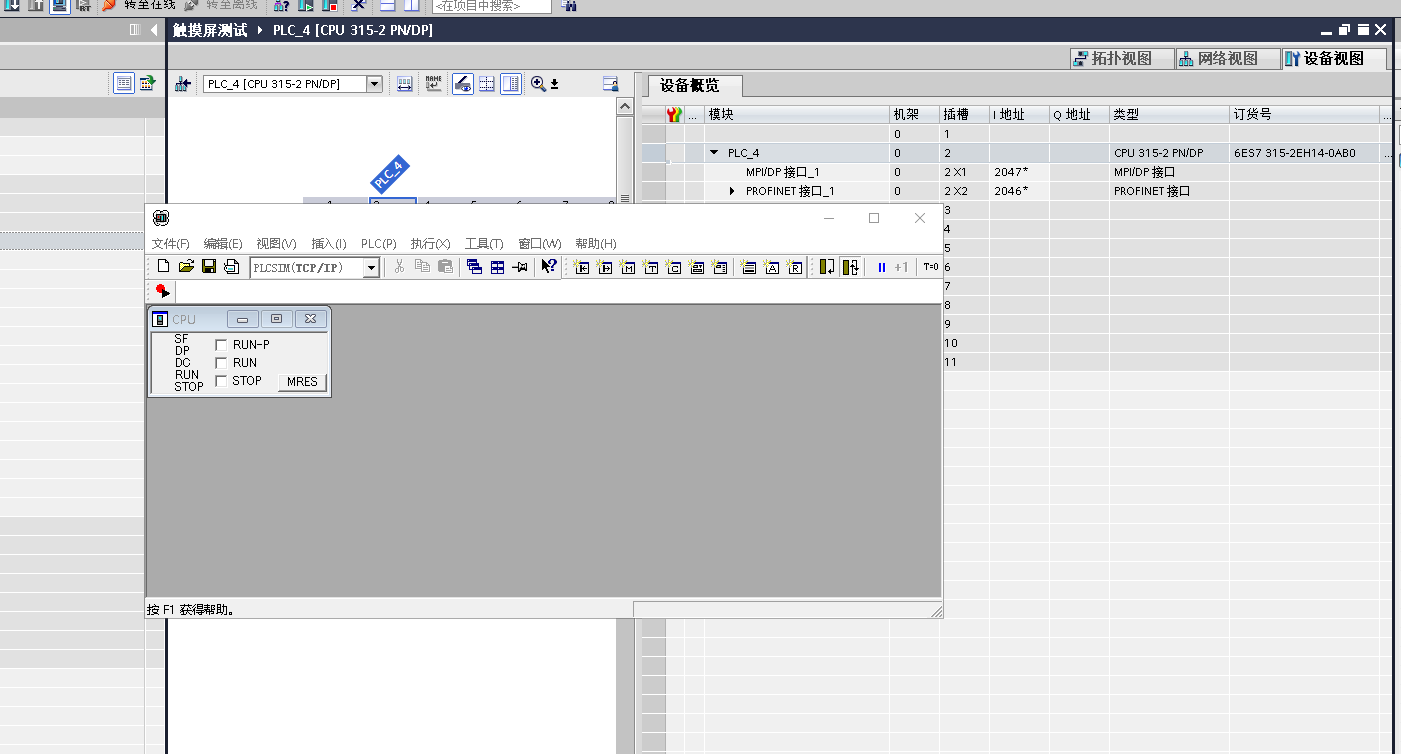
Task: Click the Save icon in PLCSIM toolbar
Action: pyautogui.click(x=209, y=266)
